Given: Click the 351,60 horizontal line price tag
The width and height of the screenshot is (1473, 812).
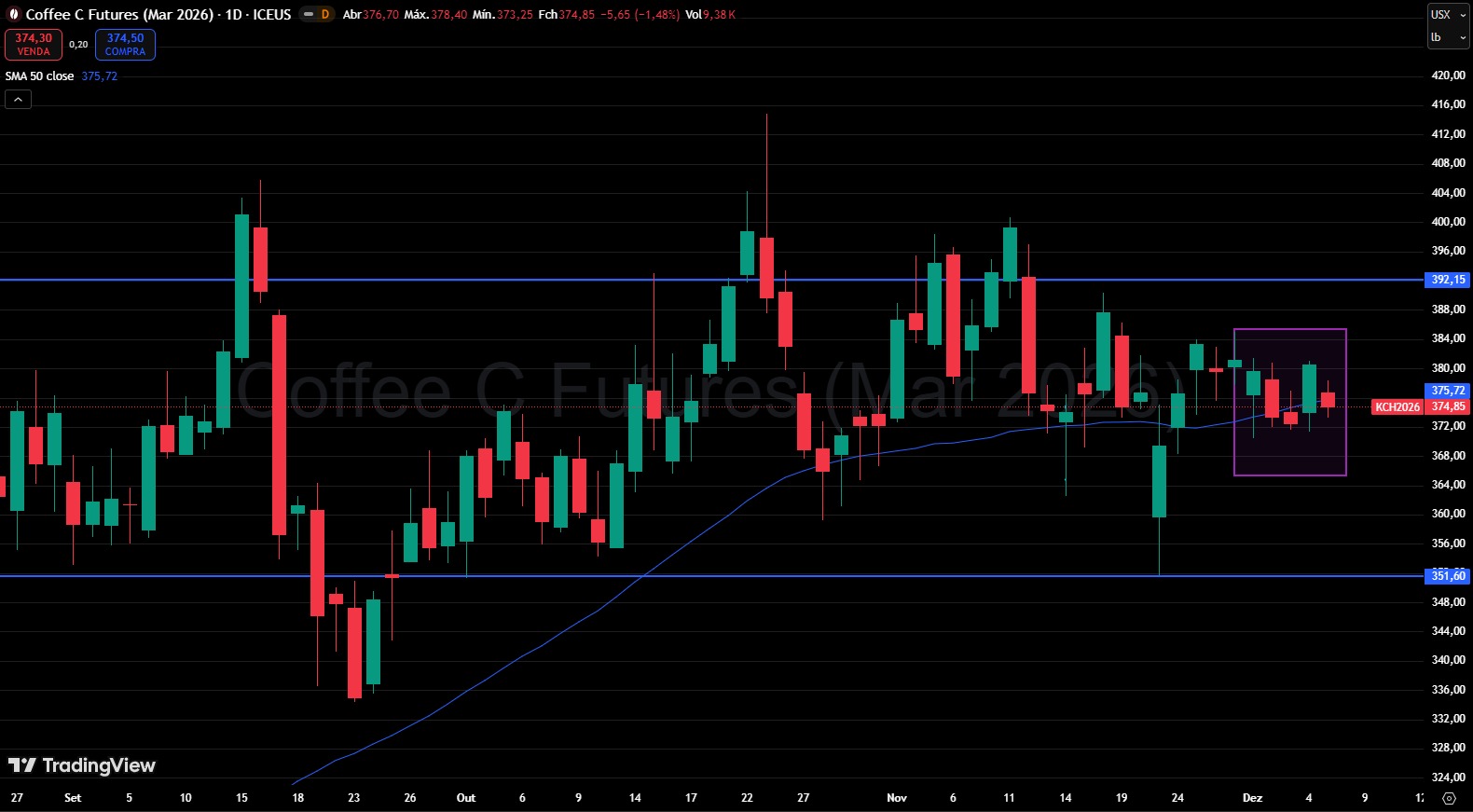Looking at the screenshot, I should pos(1448,576).
